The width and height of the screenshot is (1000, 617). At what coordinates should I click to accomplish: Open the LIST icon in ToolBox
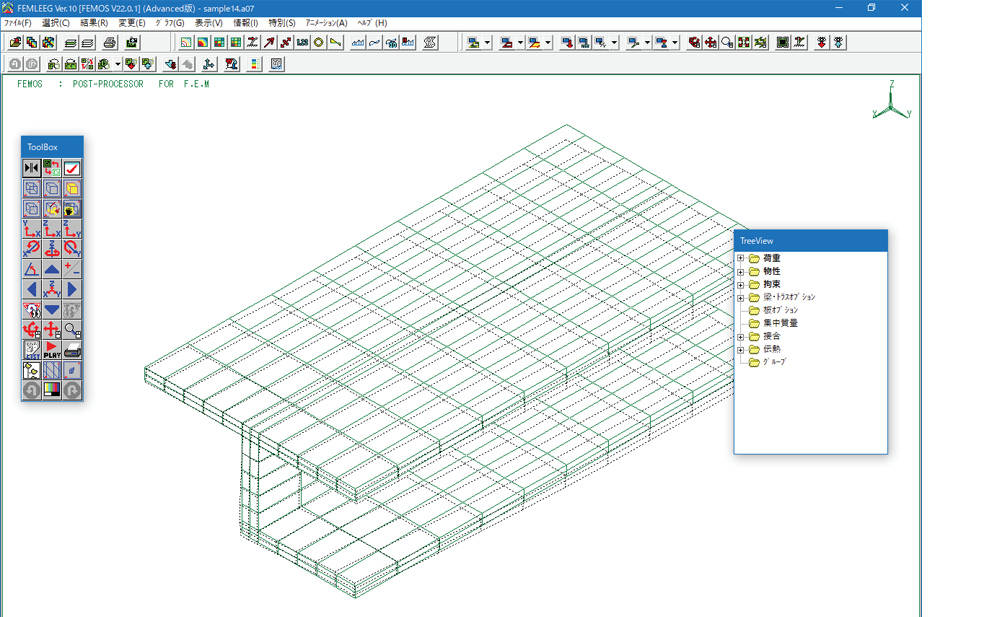[31, 350]
